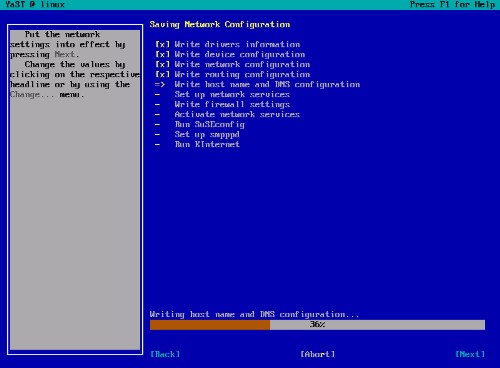The width and height of the screenshot is (500, 368).
Task: Select the 'Run KInternet' step text
Action: [x=207, y=144]
